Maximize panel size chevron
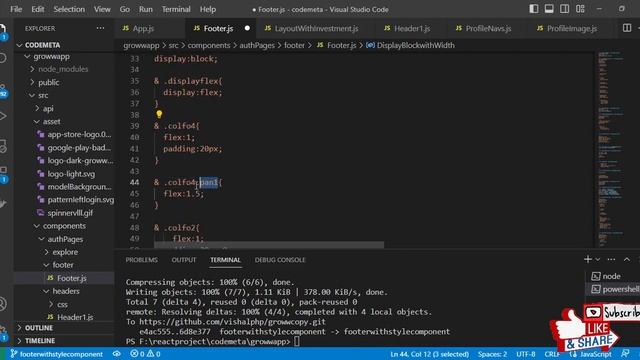Screen dimensions: 640x360 (627, 259)
